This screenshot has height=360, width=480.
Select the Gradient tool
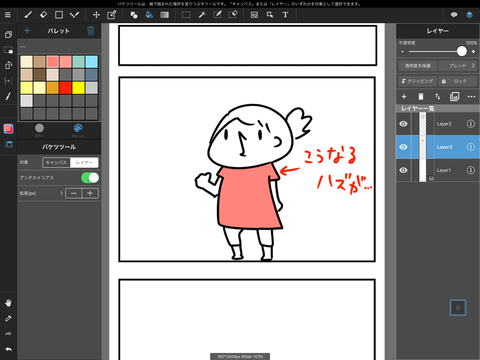165,15
